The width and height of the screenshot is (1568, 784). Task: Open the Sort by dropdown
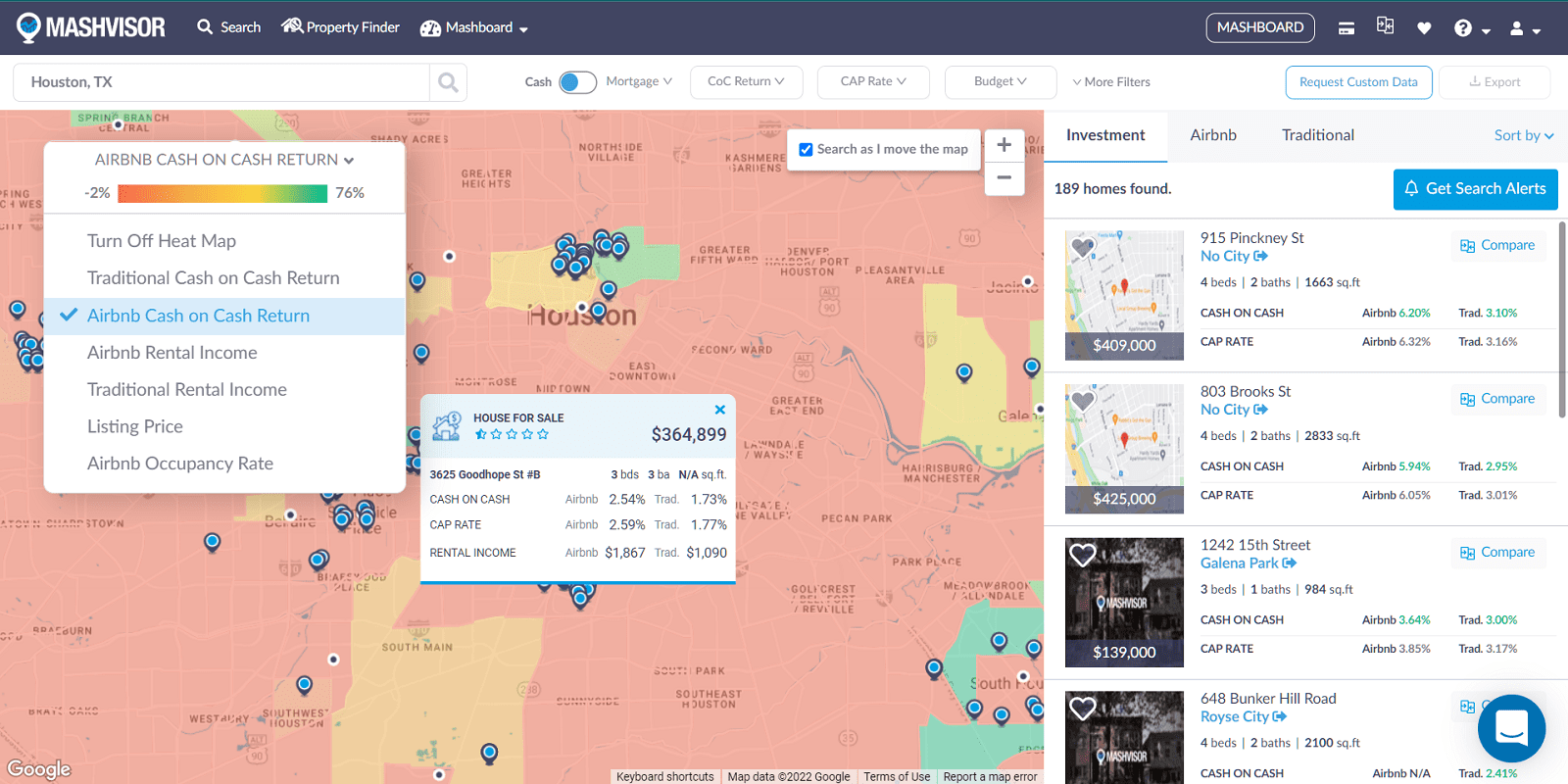[1524, 135]
